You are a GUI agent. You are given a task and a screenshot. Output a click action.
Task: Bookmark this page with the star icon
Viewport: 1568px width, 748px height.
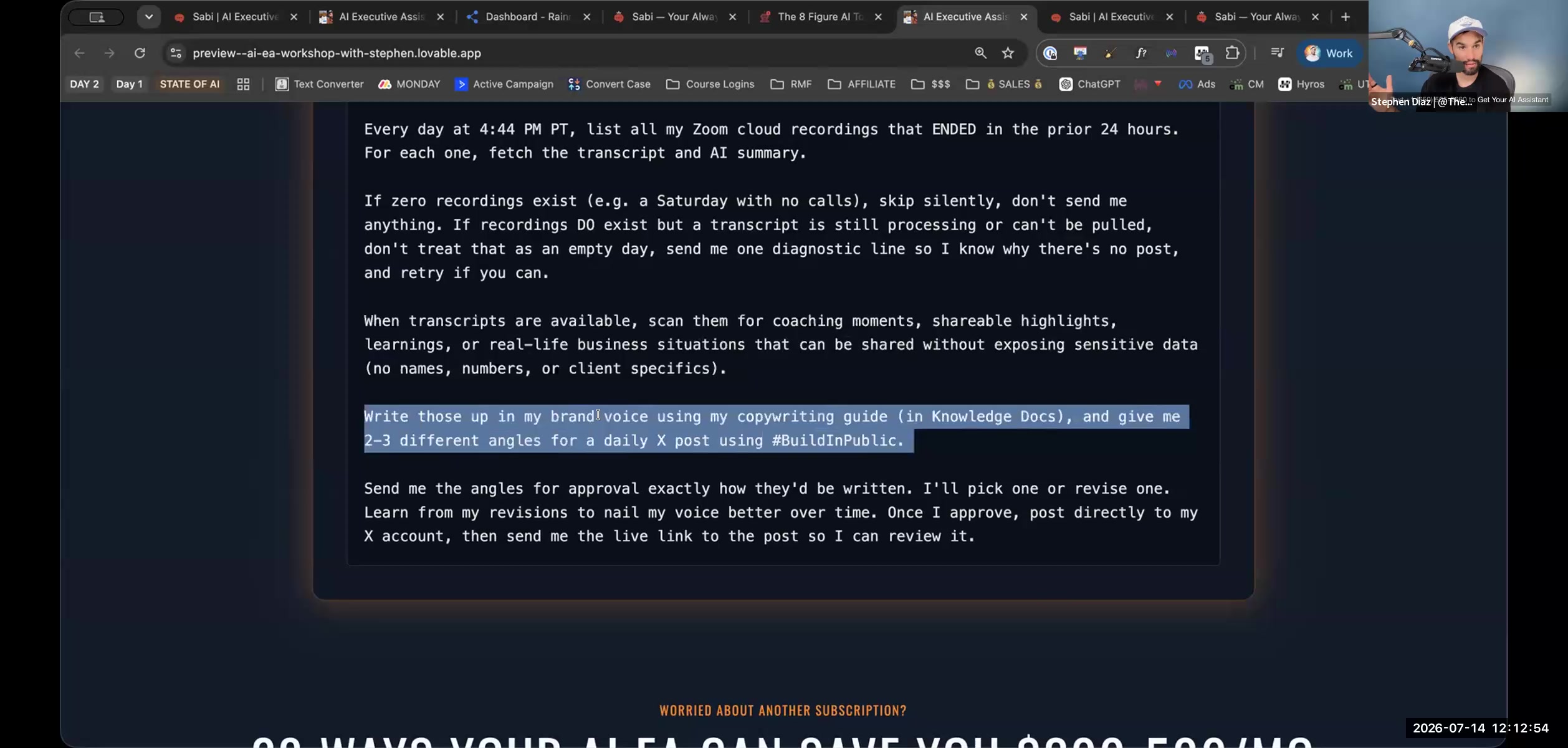coord(1008,53)
